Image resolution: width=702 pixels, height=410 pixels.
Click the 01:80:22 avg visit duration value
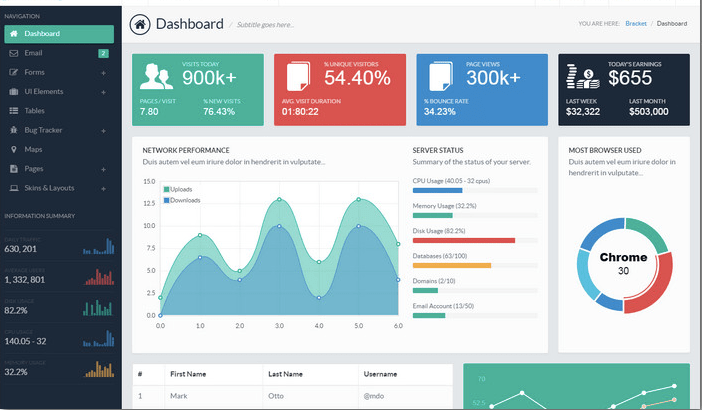[300, 111]
